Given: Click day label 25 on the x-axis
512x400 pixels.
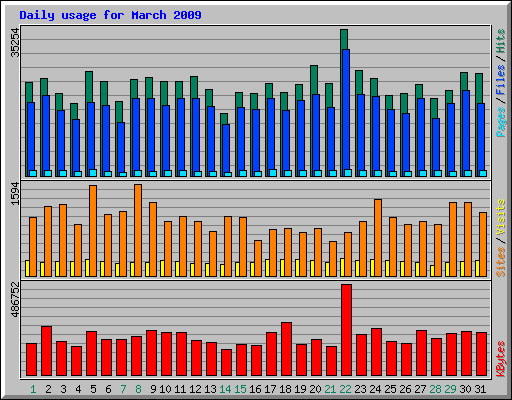Looking at the screenshot, I should [x=390, y=389].
